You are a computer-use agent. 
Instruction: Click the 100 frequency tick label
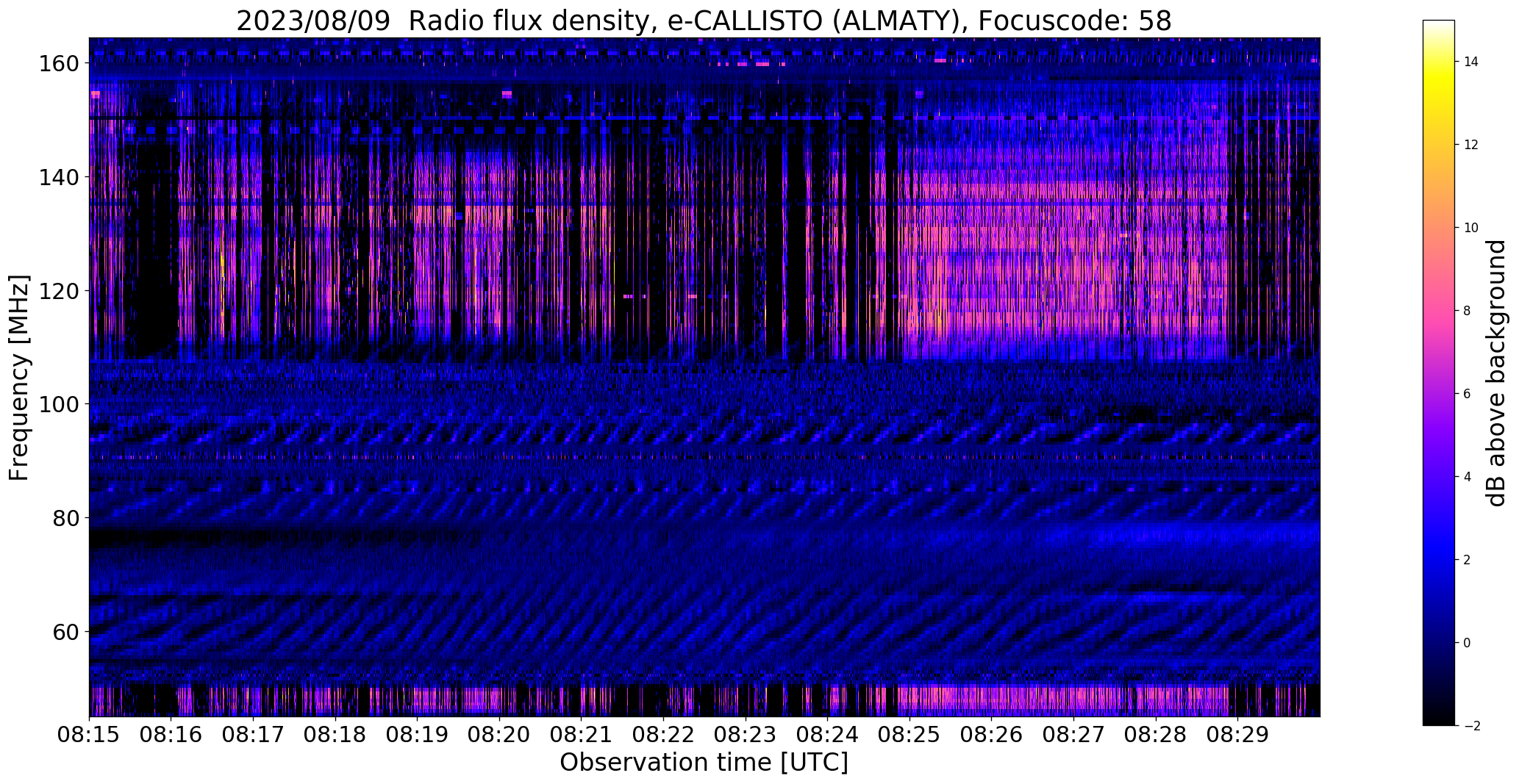(x=58, y=404)
